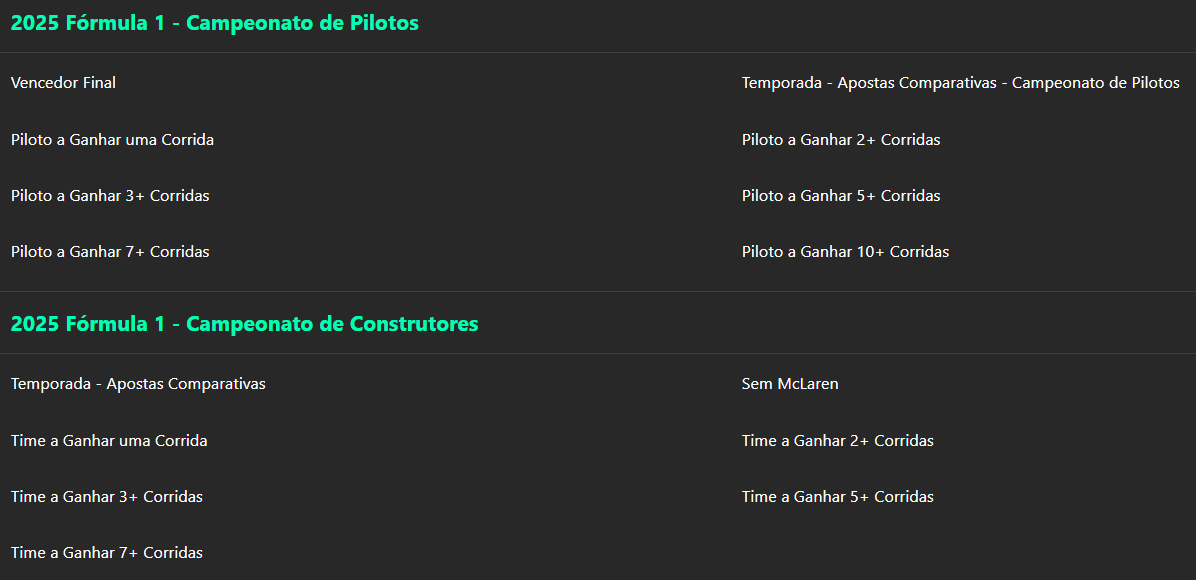The height and width of the screenshot is (580, 1196).
Task: Open Piloto a Ganhar 2+ Corridas
Action: click(840, 140)
